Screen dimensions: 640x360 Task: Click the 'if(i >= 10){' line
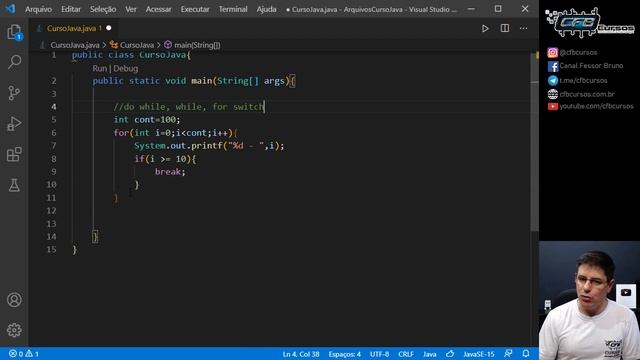(x=165, y=159)
